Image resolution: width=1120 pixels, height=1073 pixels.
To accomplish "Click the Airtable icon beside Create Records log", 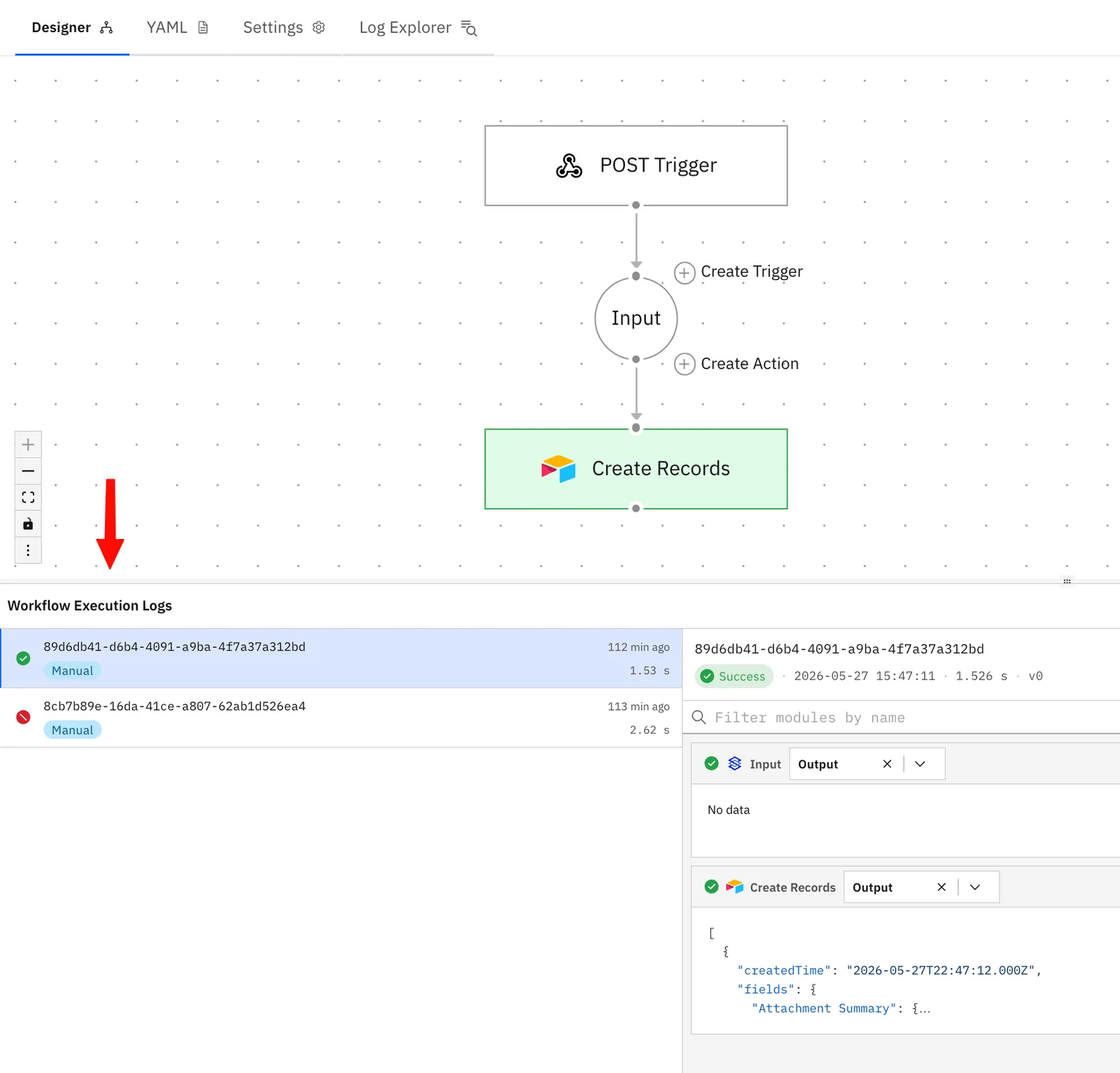I will [734, 887].
